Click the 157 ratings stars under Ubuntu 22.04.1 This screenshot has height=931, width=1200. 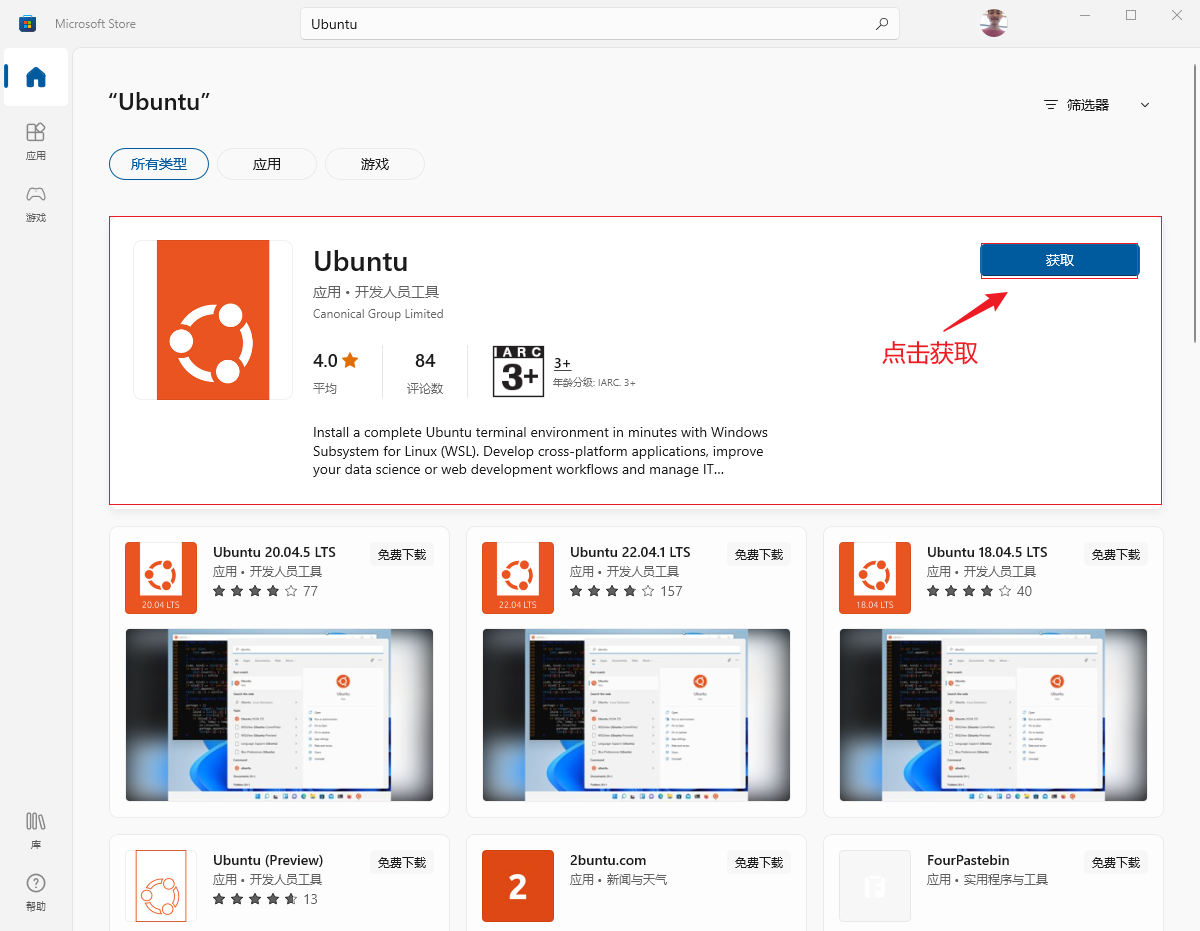coord(626,591)
